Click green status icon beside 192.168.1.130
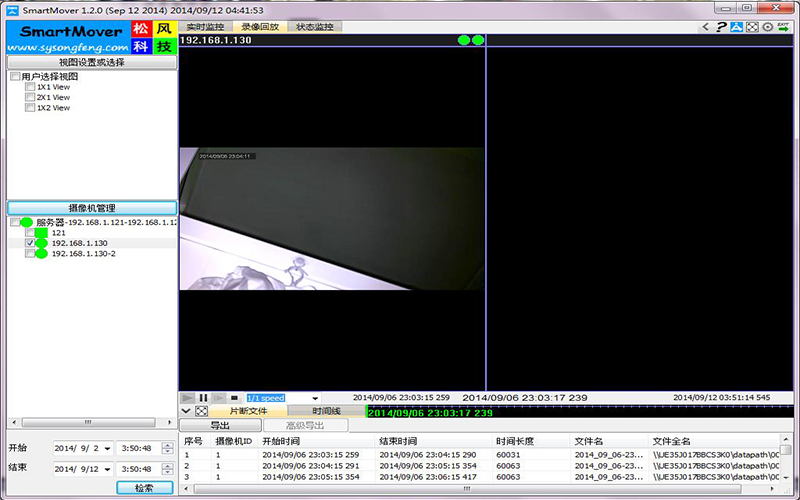 (x=41, y=243)
